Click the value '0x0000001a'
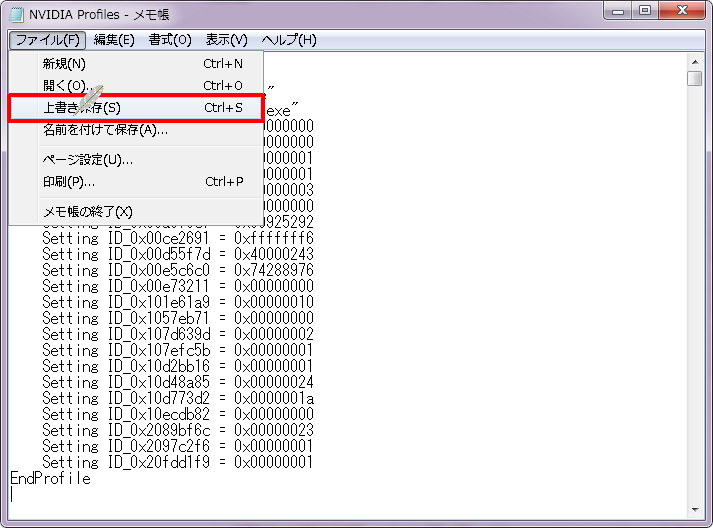The image size is (713, 528). point(274,398)
